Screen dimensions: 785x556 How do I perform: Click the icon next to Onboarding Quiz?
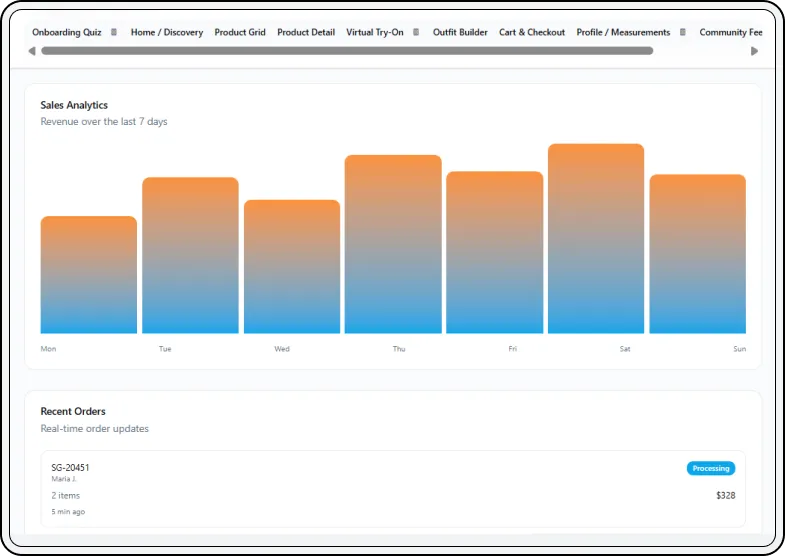[113, 32]
